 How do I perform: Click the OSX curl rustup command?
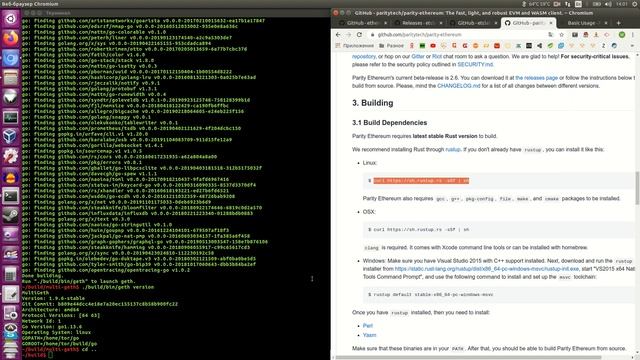(x=421, y=230)
